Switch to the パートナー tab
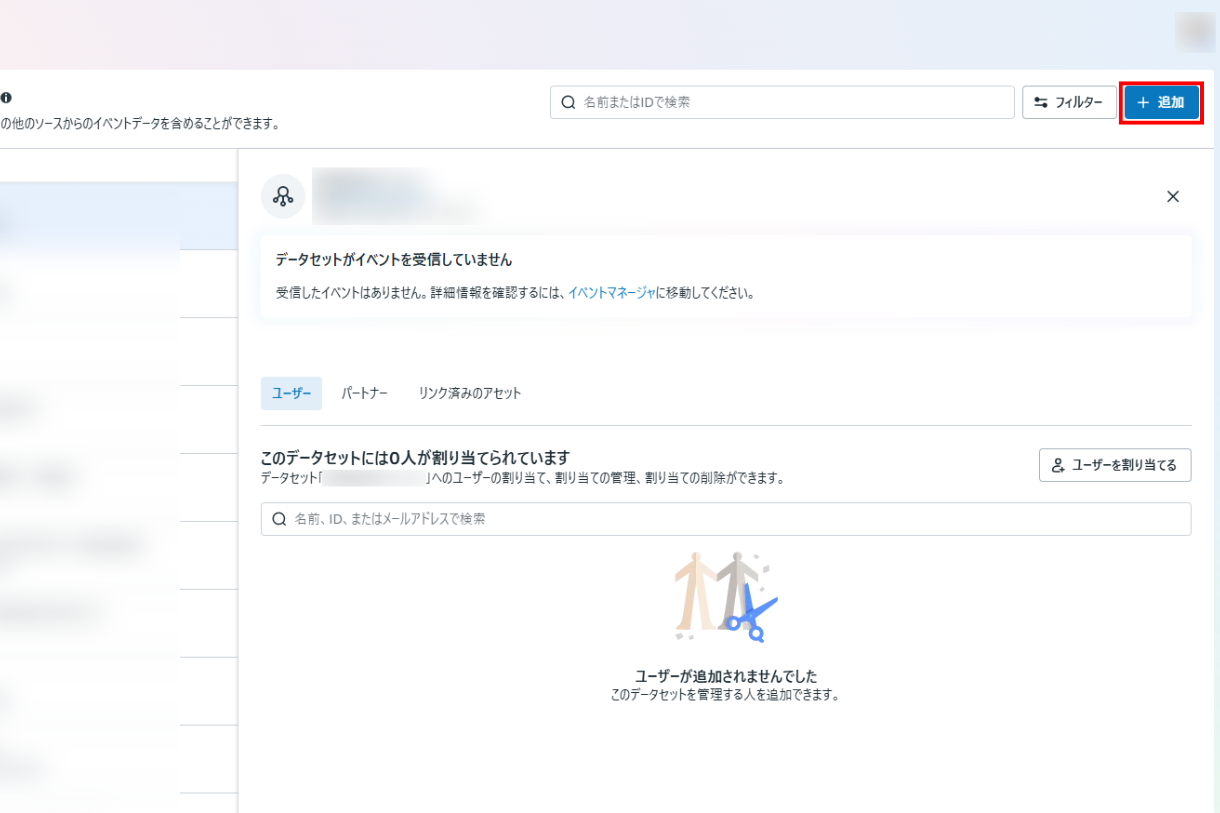 [x=364, y=393]
